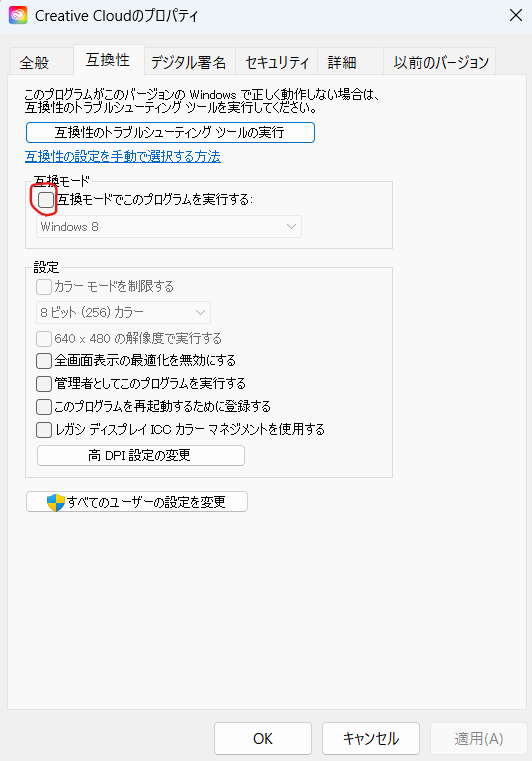
Task: Close the Creative Cloud properties dialog
Action: pos(515,15)
